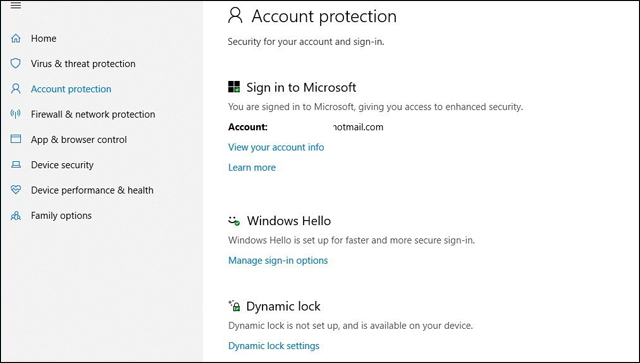The image size is (640, 363).
Task: Open Dynamic lock settings link
Action: [x=274, y=346]
